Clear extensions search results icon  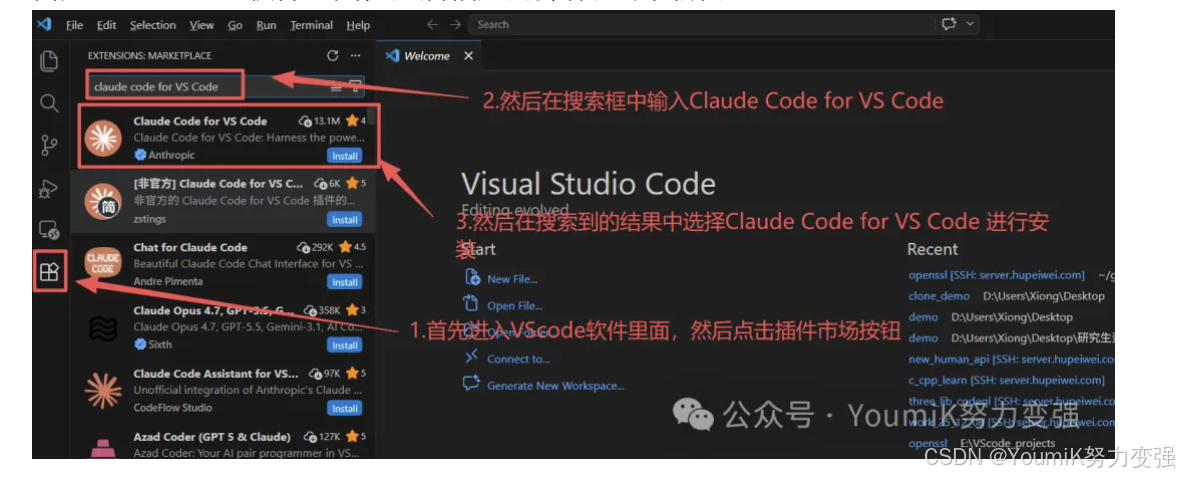[x=337, y=87]
